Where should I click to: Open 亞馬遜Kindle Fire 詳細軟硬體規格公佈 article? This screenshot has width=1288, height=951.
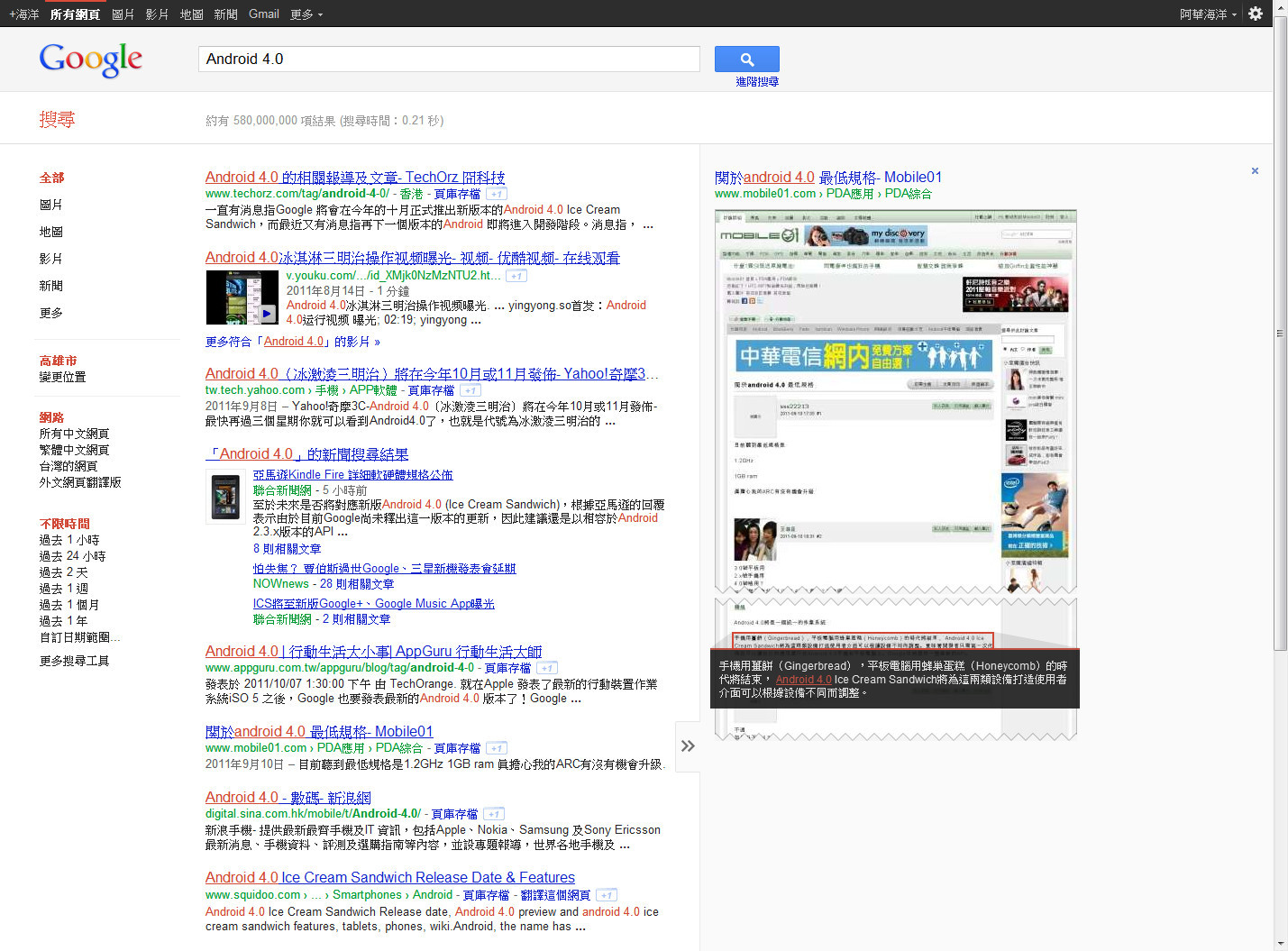(x=353, y=475)
